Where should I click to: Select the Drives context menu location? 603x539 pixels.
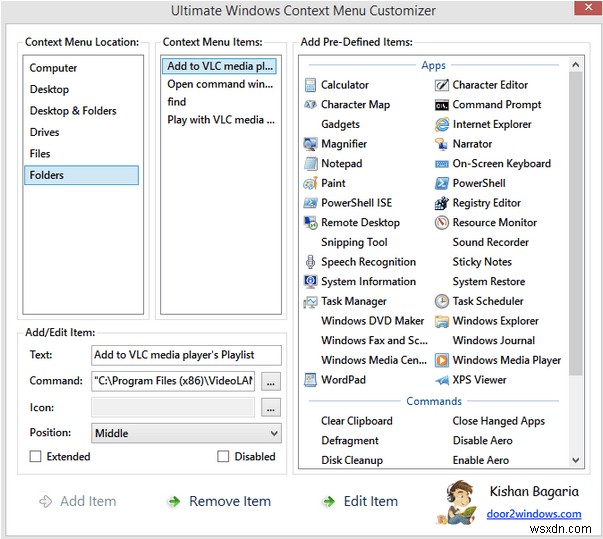click(46, 132)
